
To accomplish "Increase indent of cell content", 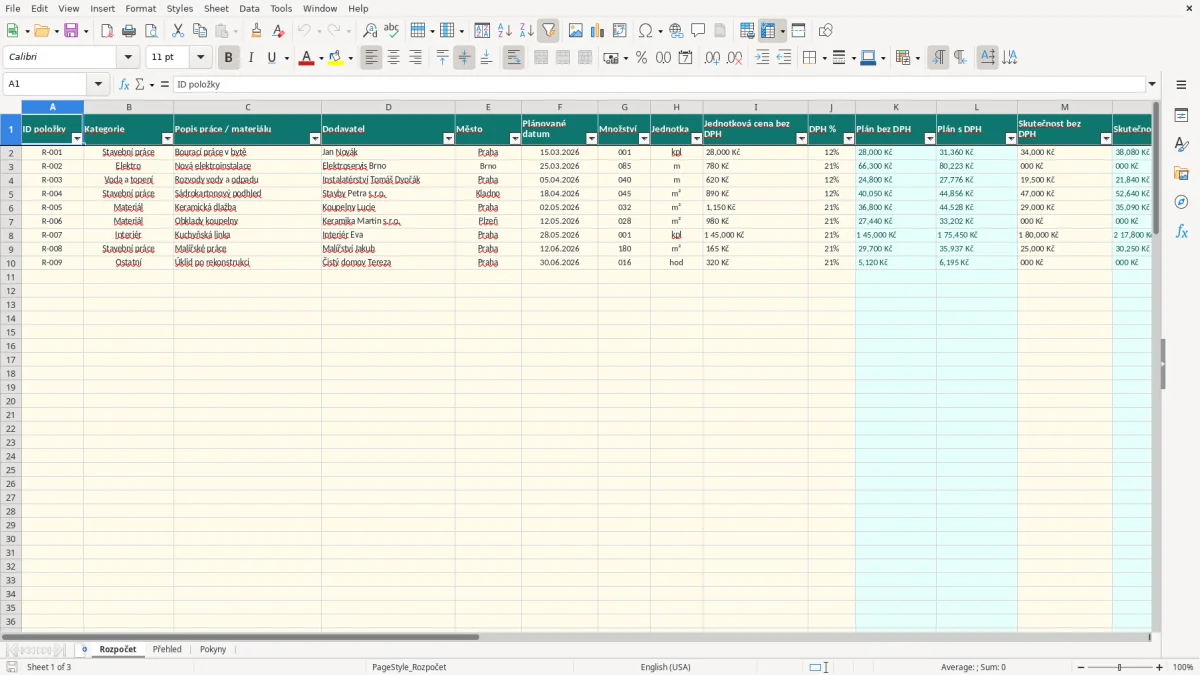I will [x=762, y=58].
